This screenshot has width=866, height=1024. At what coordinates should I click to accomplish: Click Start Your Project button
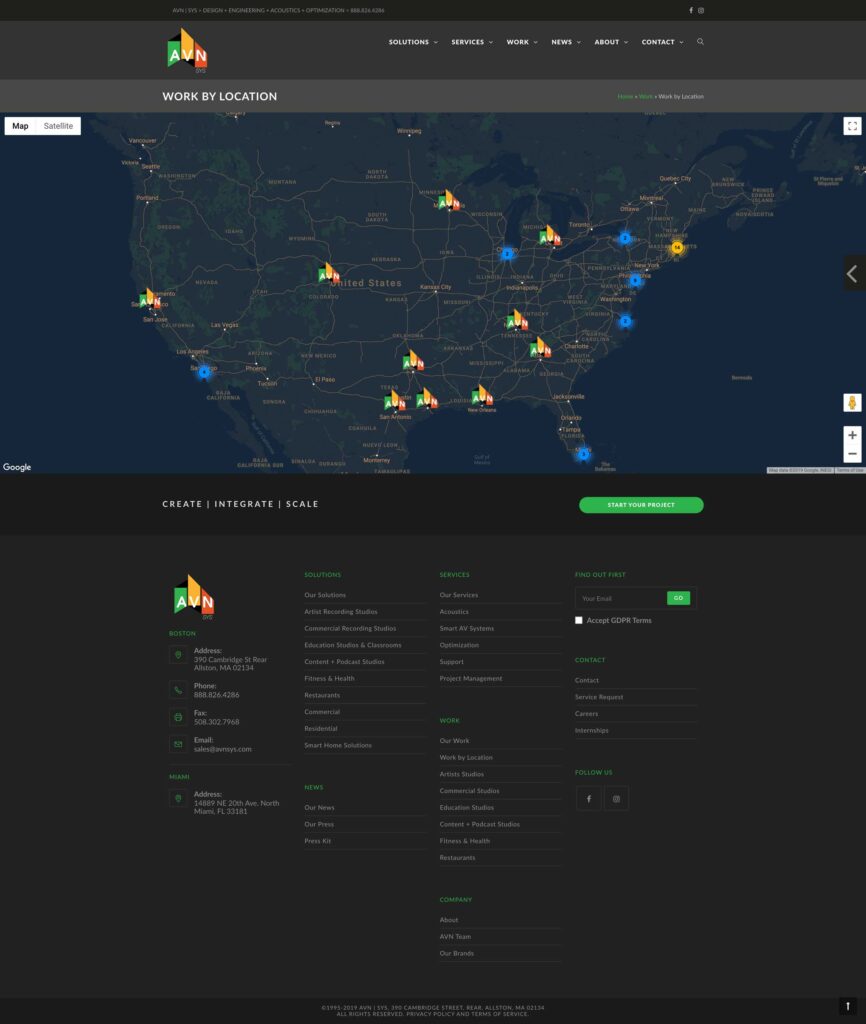click(641, 505)
